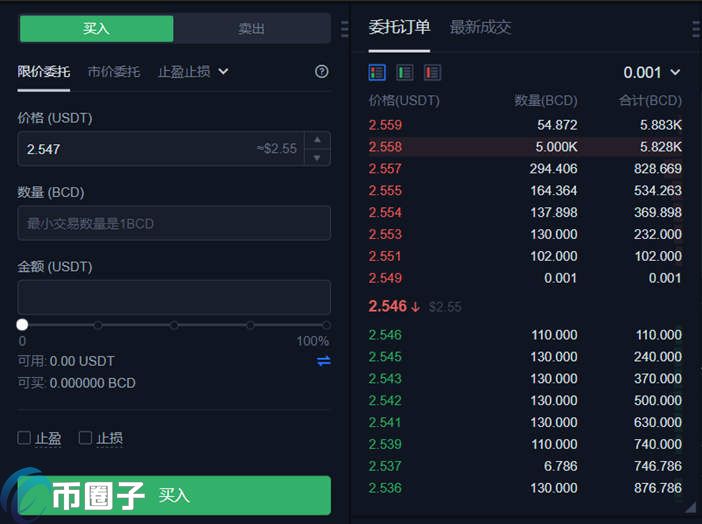This screenshot has width=702, height=524.
Task: Open the 最新成交 recent trades tab
Action: click(480, 27)
